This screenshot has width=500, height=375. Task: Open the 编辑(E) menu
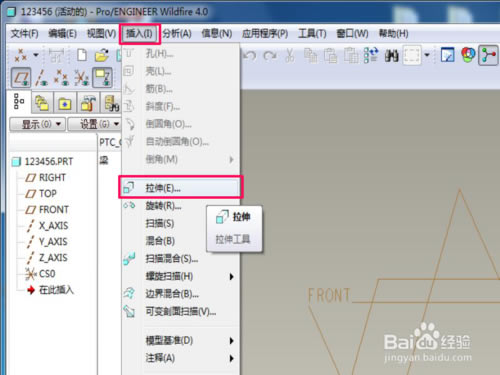62,34
